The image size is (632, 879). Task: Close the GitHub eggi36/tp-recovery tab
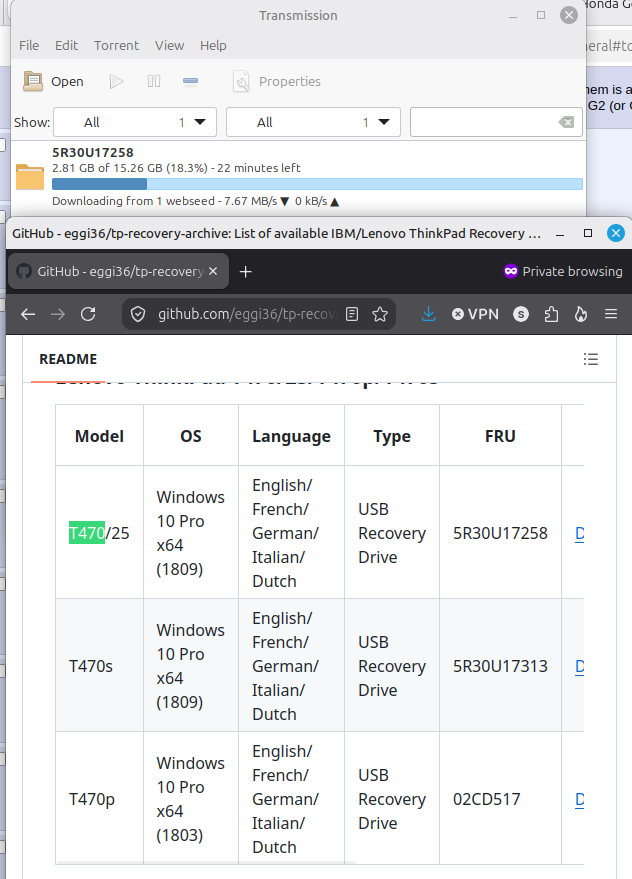213,271
